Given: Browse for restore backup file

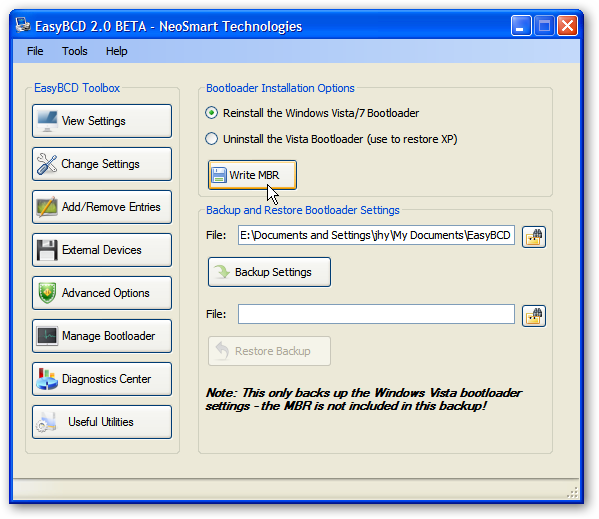Looking at the screenshot, I should click(x=534, y=316).
